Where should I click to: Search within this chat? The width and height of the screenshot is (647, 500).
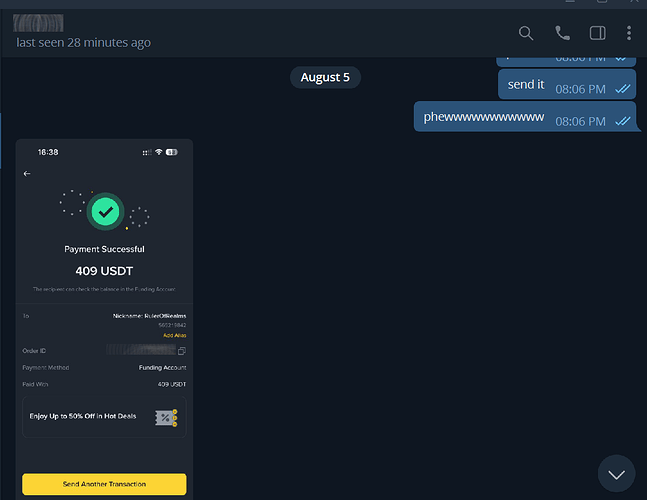point(526,33)
